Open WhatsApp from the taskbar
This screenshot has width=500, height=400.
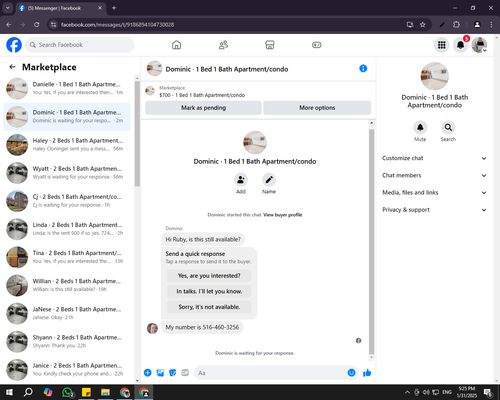click(x=67, y=392)
